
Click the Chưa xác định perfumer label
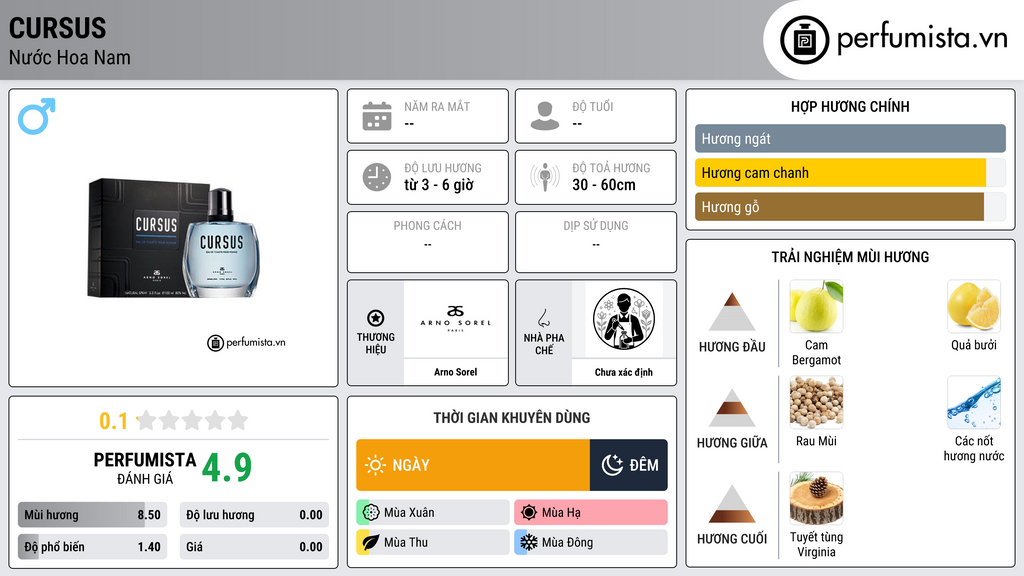[x=624, y=372]
